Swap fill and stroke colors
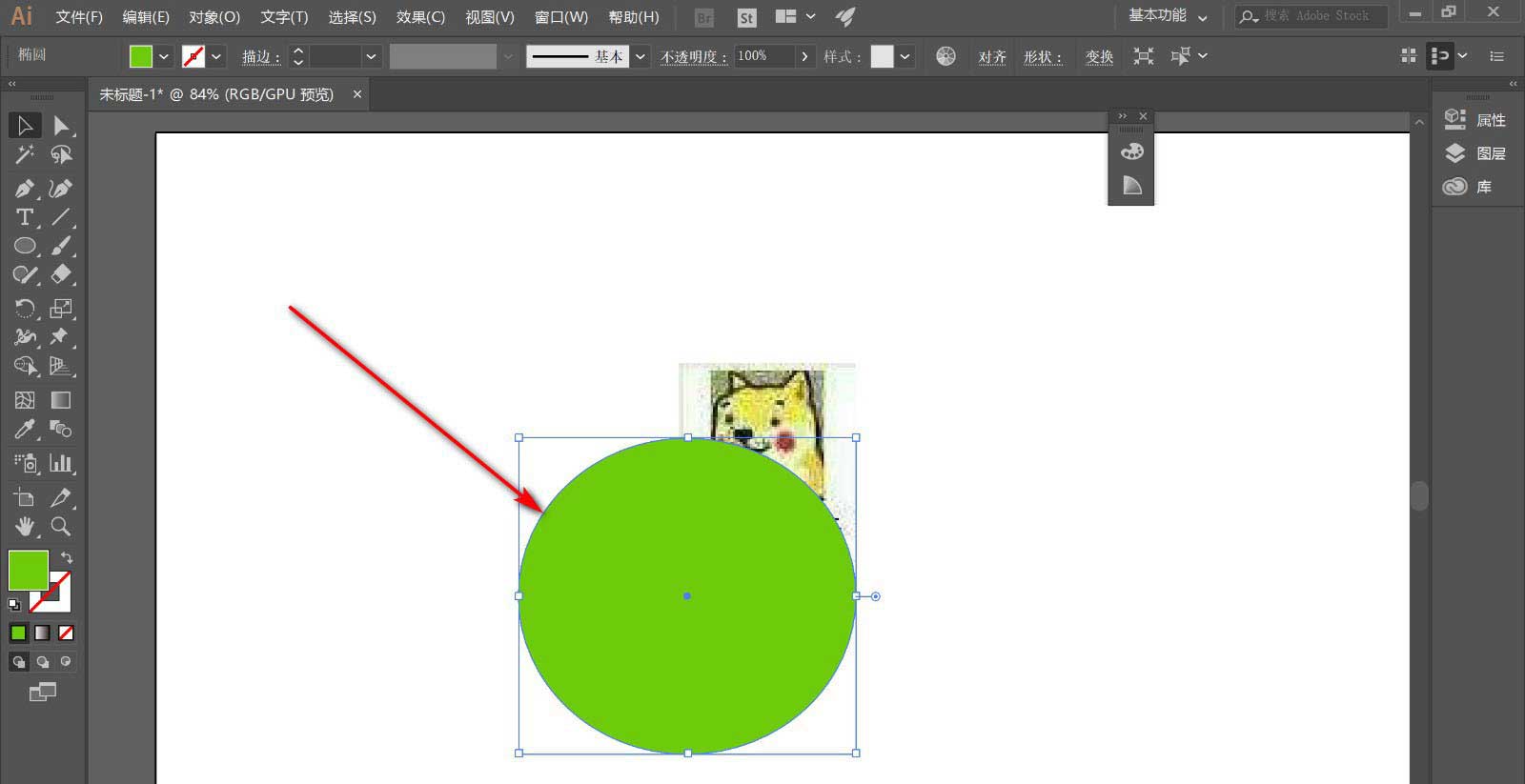Viewport: 1525px width, 784px height. [x=67, y=557]
